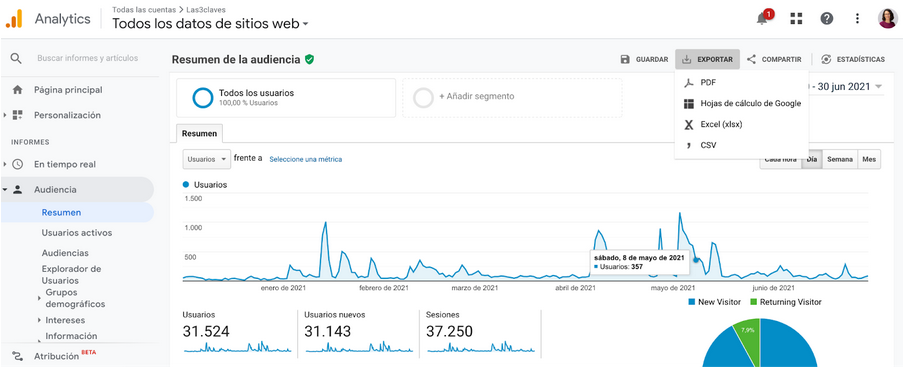The width and height of the screenshot is (903, 367).
Task: Click the GUARDAR button
Action: (x=644, y=59)
